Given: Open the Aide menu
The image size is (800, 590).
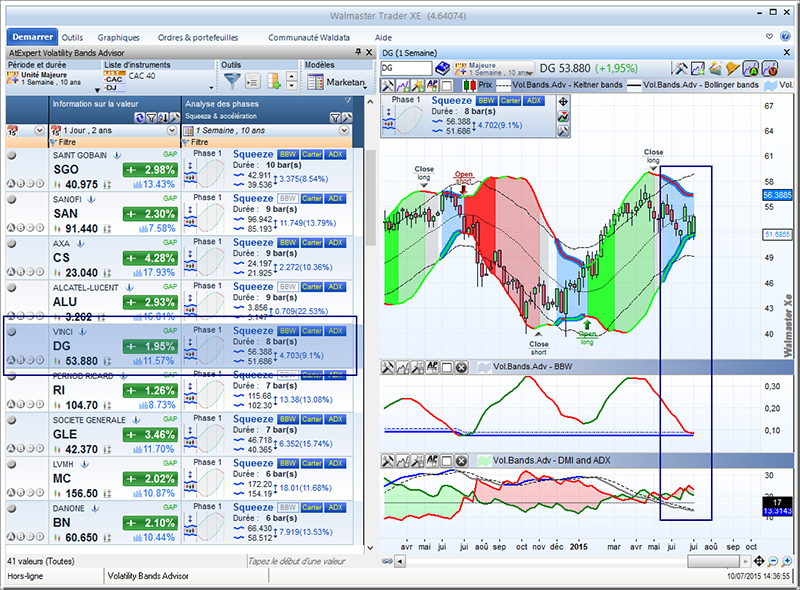Looking at the screenshot, I should [x=383, y=37].
